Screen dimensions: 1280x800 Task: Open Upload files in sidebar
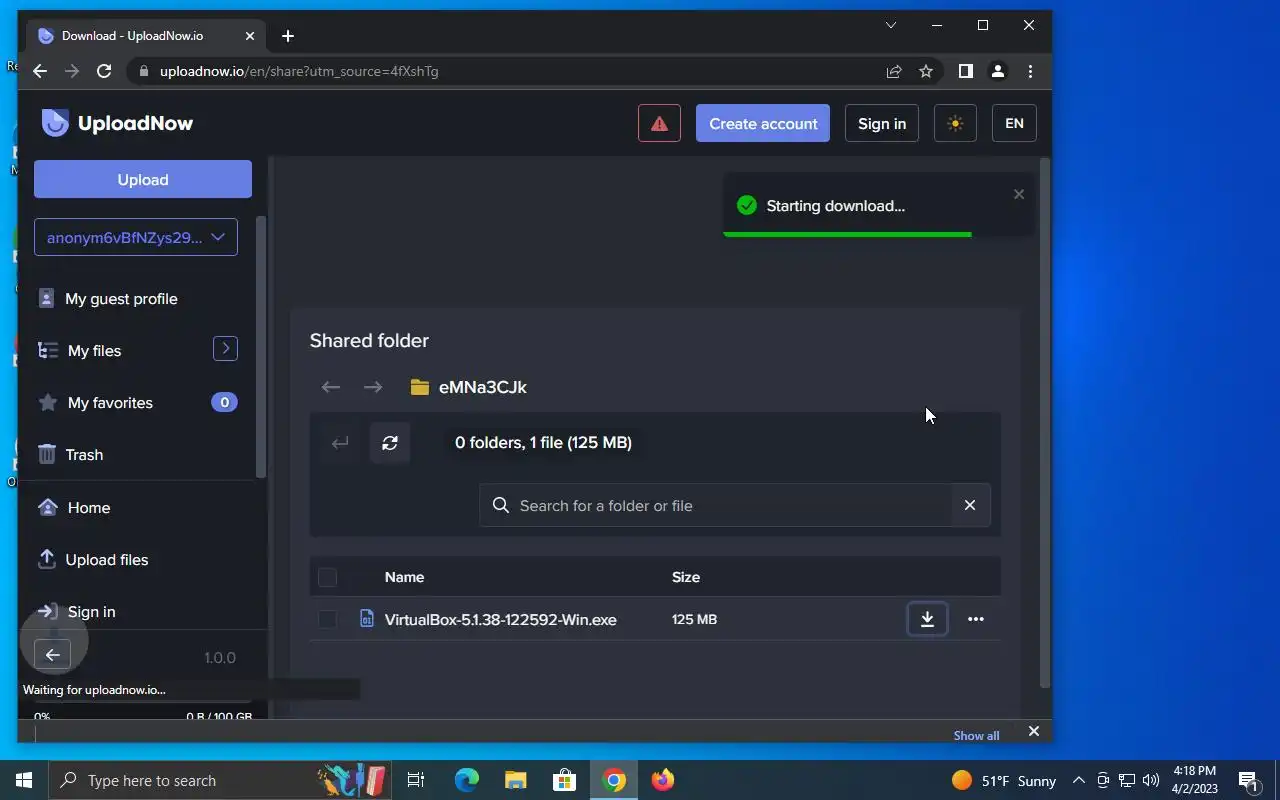[106, 559]
